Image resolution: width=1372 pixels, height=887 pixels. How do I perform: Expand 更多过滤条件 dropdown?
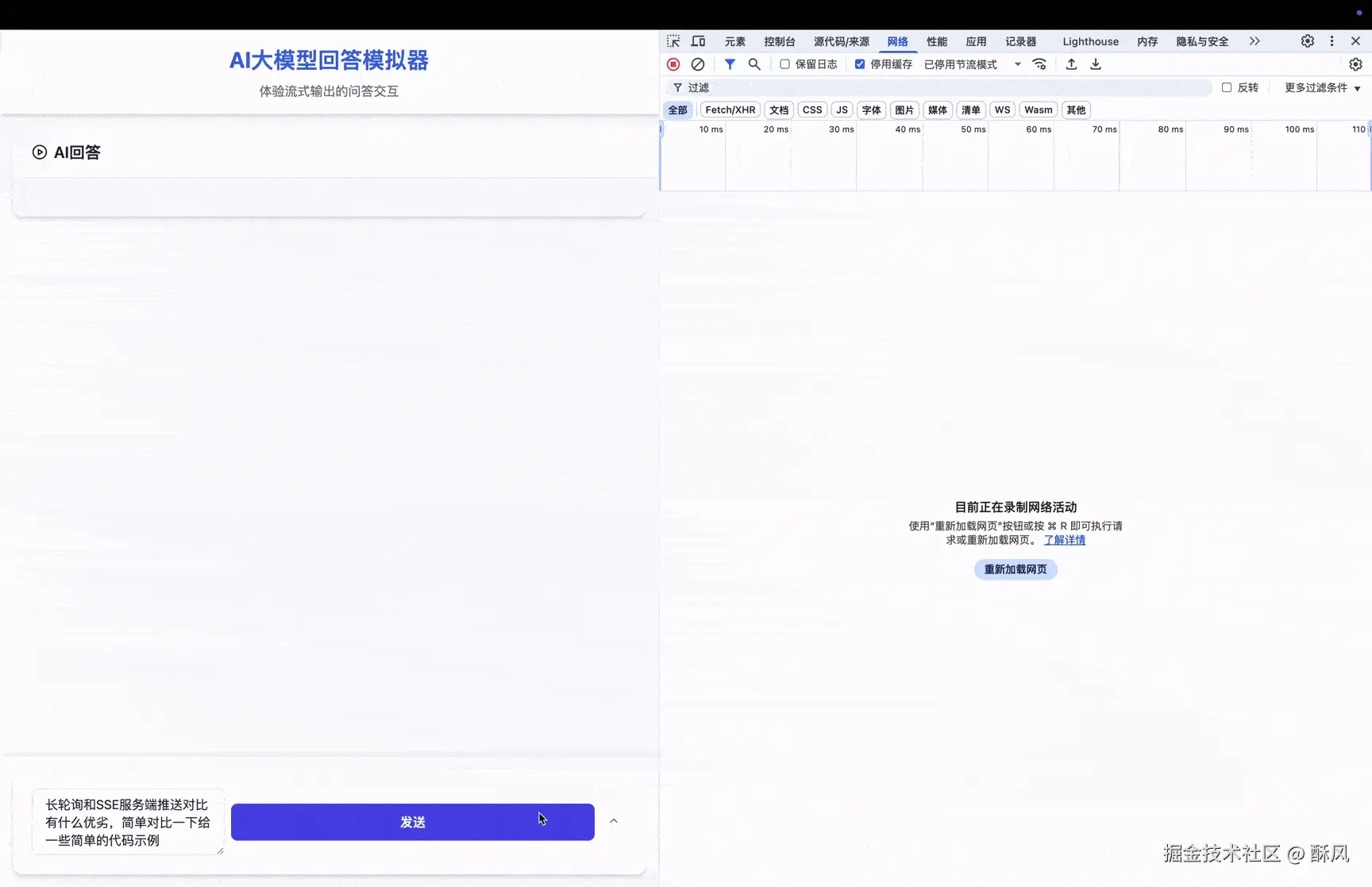click(x=1322, y=87)
